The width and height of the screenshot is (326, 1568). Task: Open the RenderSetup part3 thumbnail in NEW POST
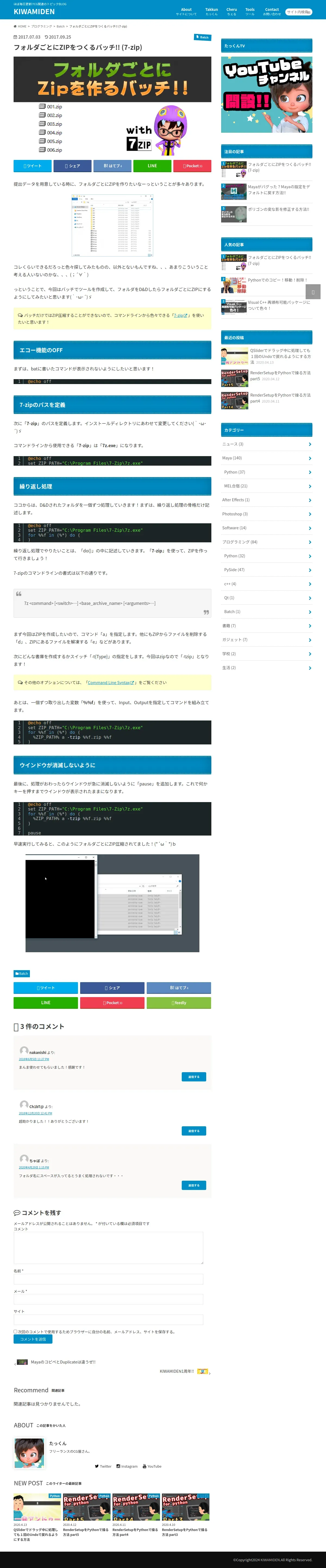[186, 1507]
